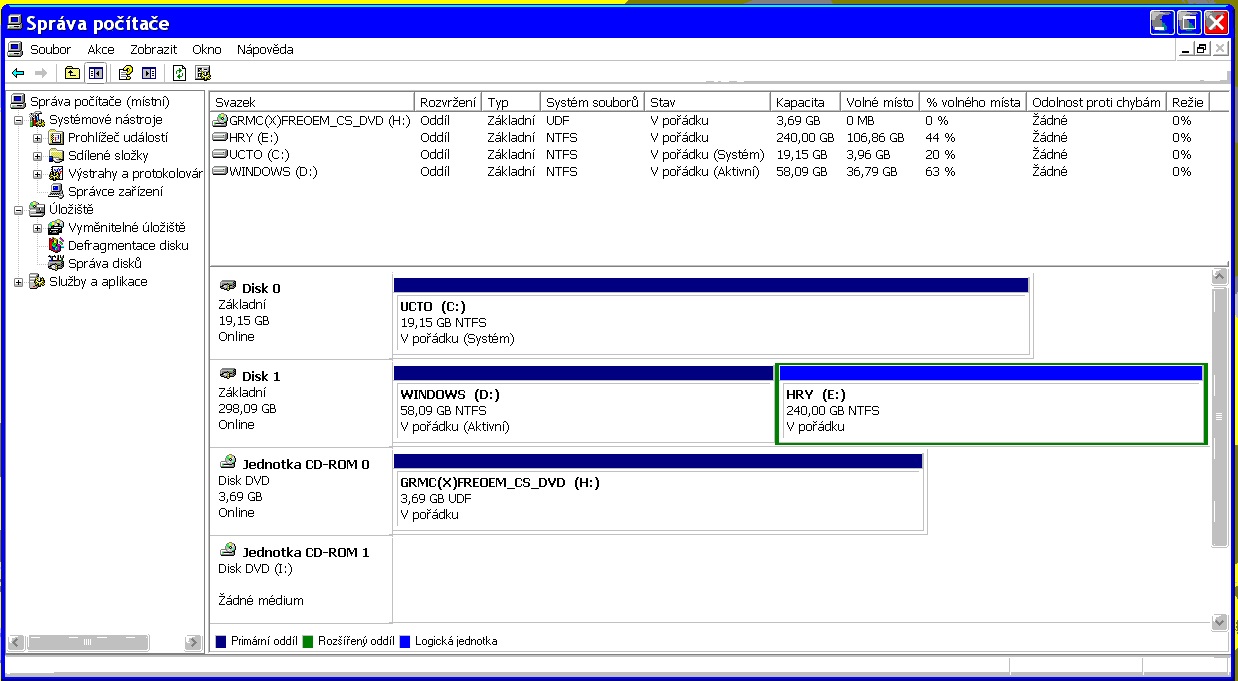Sort by the Kapacita column header
Image resolution: width=1238 pixels, height=681 pixels.
click(800, 102)
